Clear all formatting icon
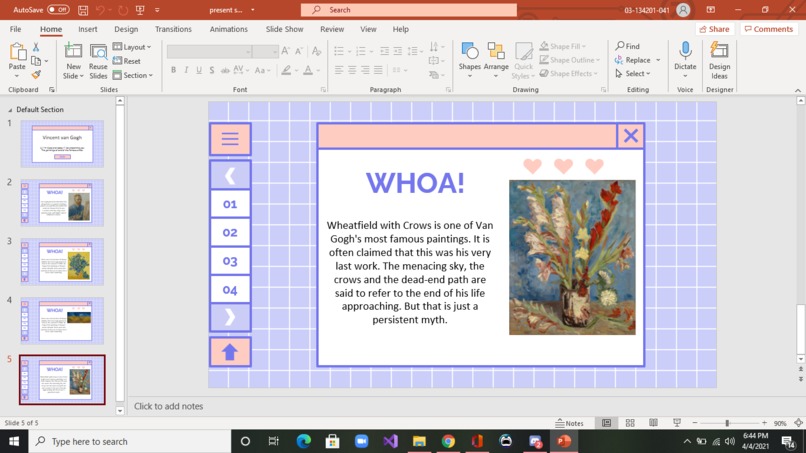This screenshot has height=453, width=806. pos(317,50)
